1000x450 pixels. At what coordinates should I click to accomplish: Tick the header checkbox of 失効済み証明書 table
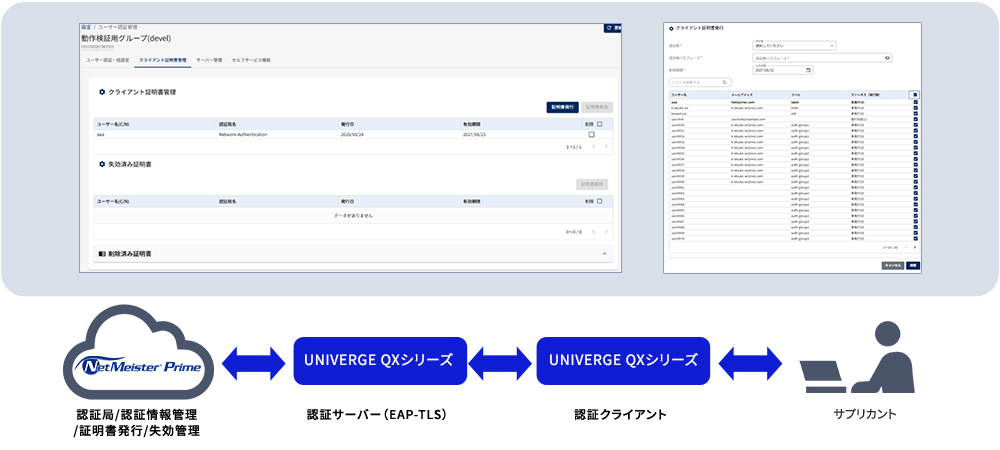click(599, 201)
